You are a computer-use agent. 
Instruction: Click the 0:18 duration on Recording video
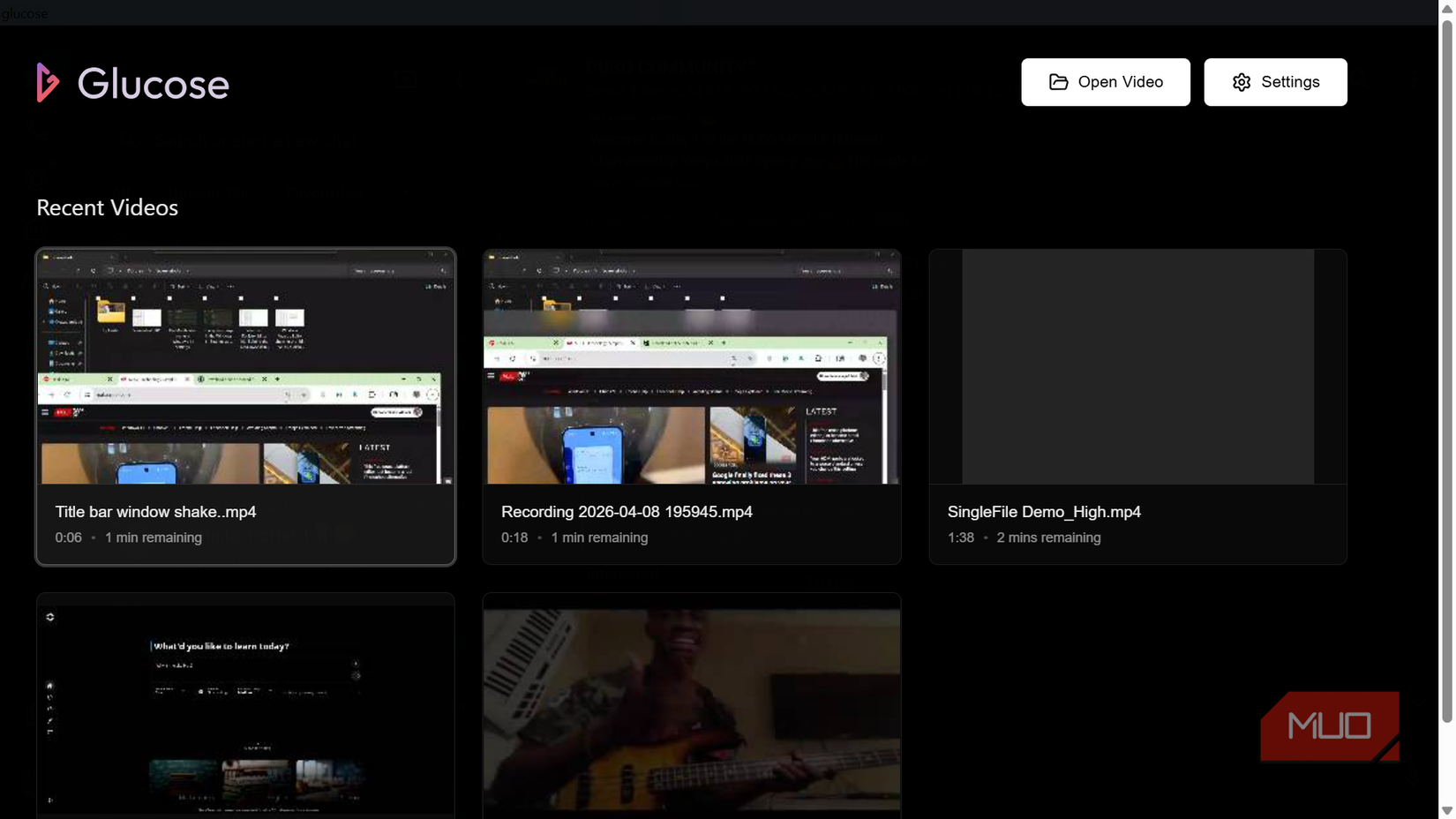514,537
